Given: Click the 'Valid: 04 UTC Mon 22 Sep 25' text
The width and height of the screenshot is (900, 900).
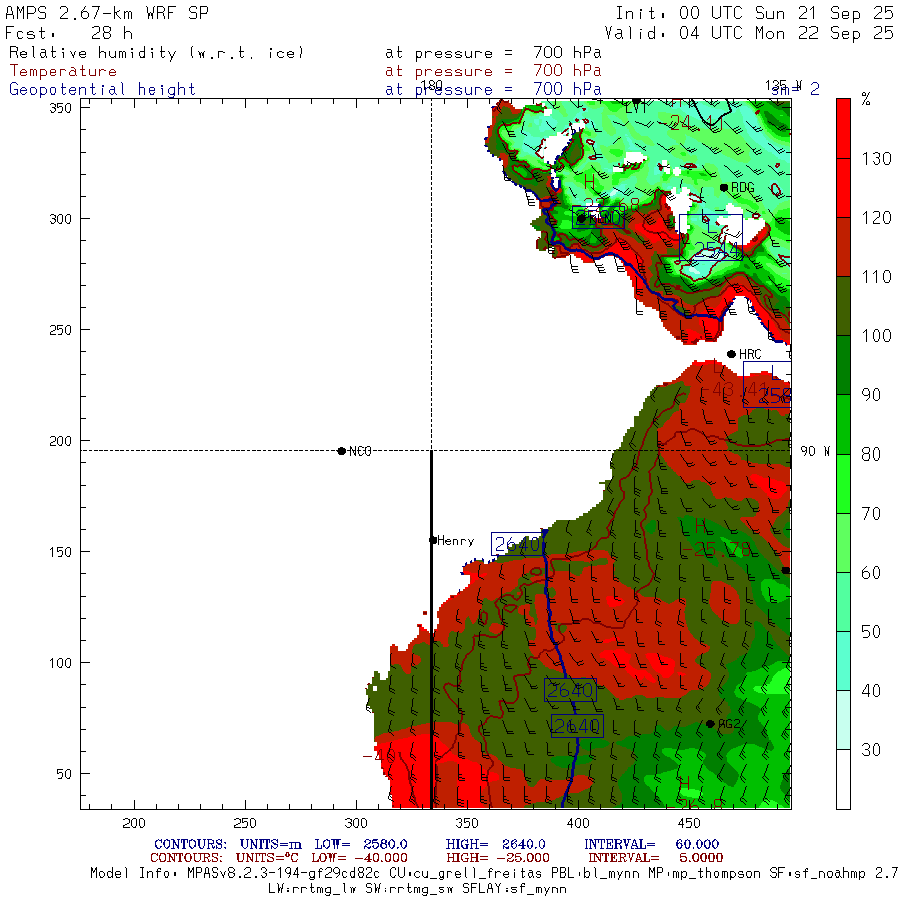Looking at the screenshot, I should (749, 33).
